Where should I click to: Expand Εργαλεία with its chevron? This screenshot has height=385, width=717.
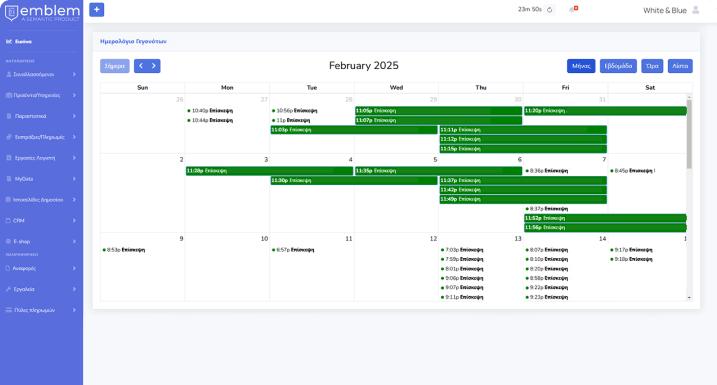click(x=74, y=289)
